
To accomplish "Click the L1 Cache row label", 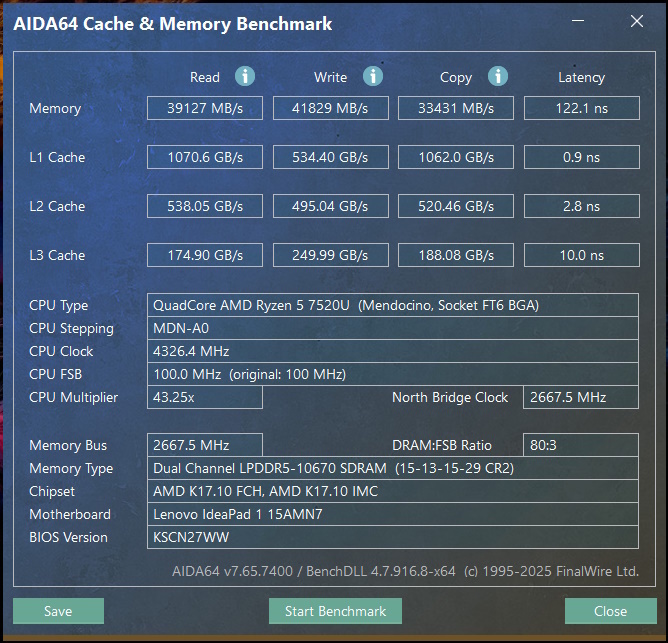I will click(x=57, y=157).
